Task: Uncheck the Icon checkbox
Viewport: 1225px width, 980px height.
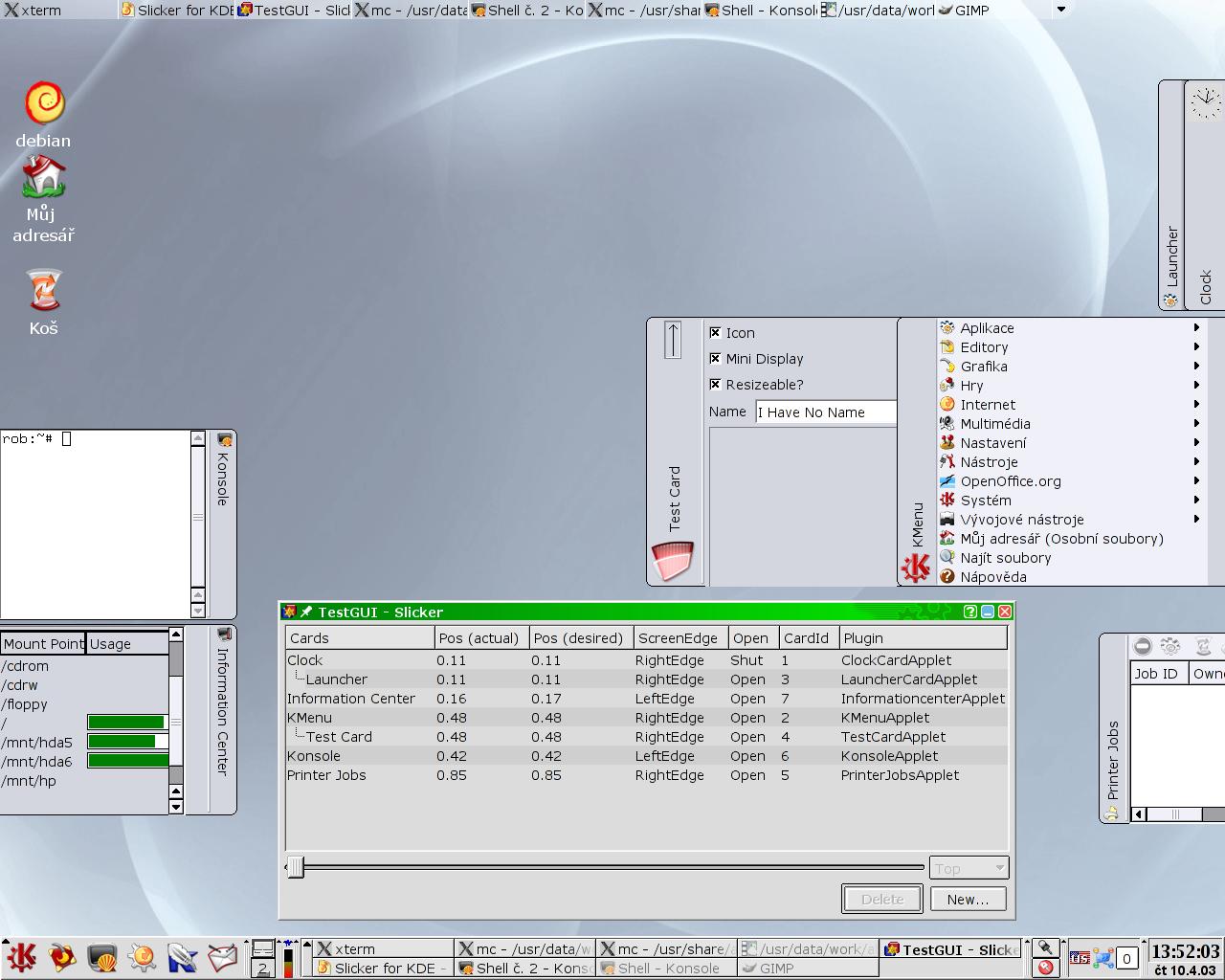Action: pyautogui.click(x=715, y=333)
